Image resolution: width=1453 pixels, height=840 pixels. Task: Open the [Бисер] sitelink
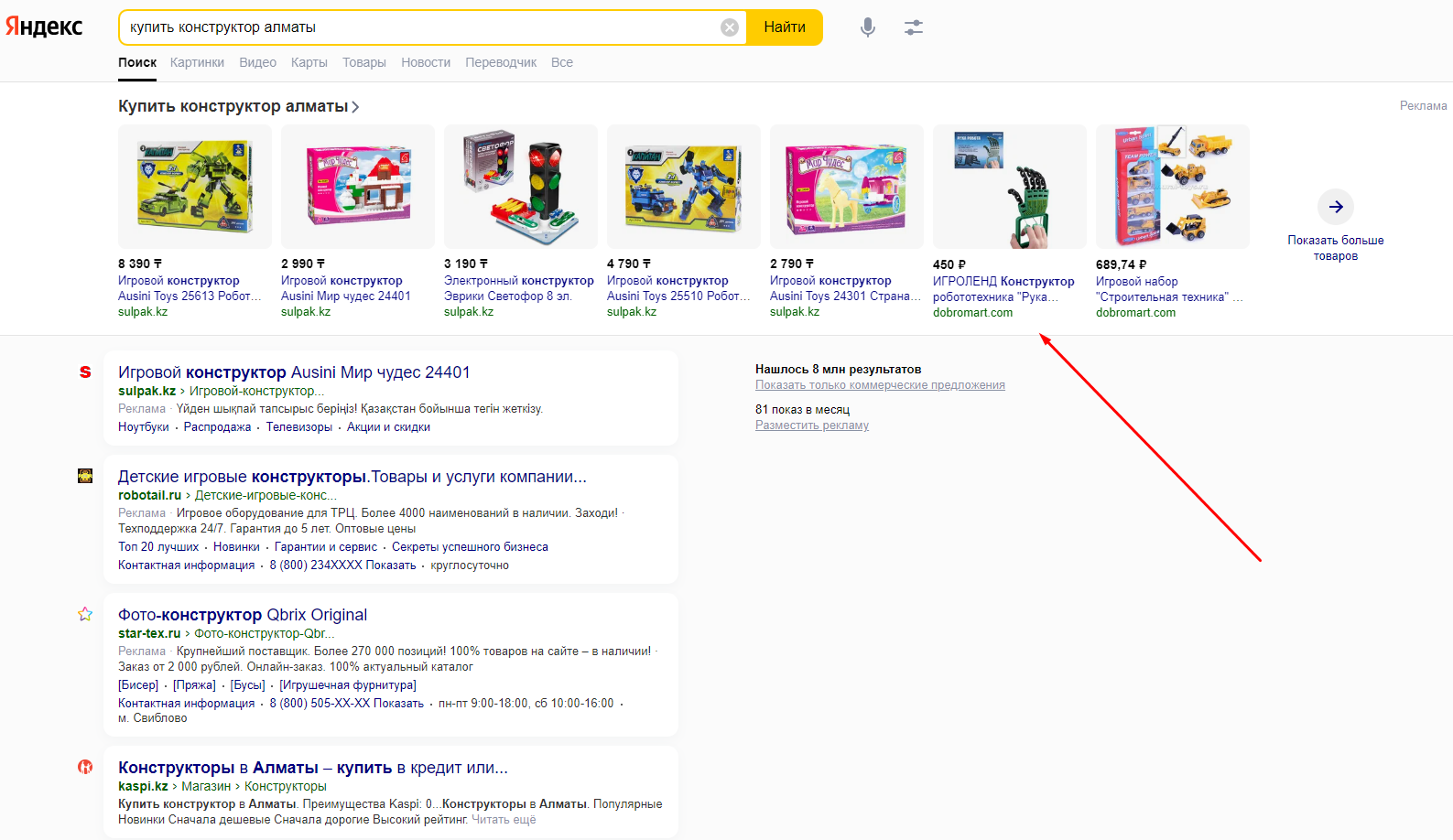point(138,685)
